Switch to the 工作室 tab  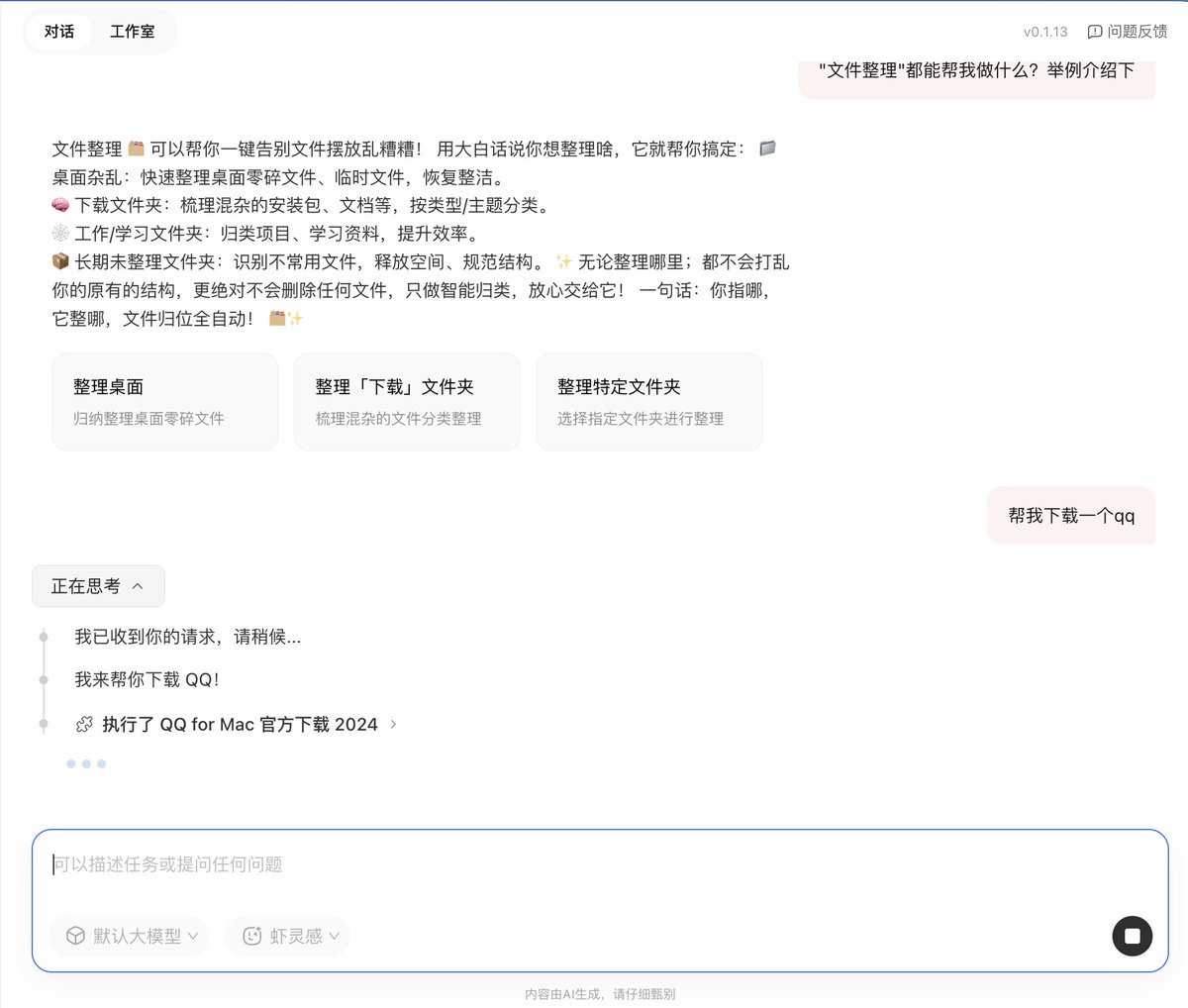pos(133,31)
